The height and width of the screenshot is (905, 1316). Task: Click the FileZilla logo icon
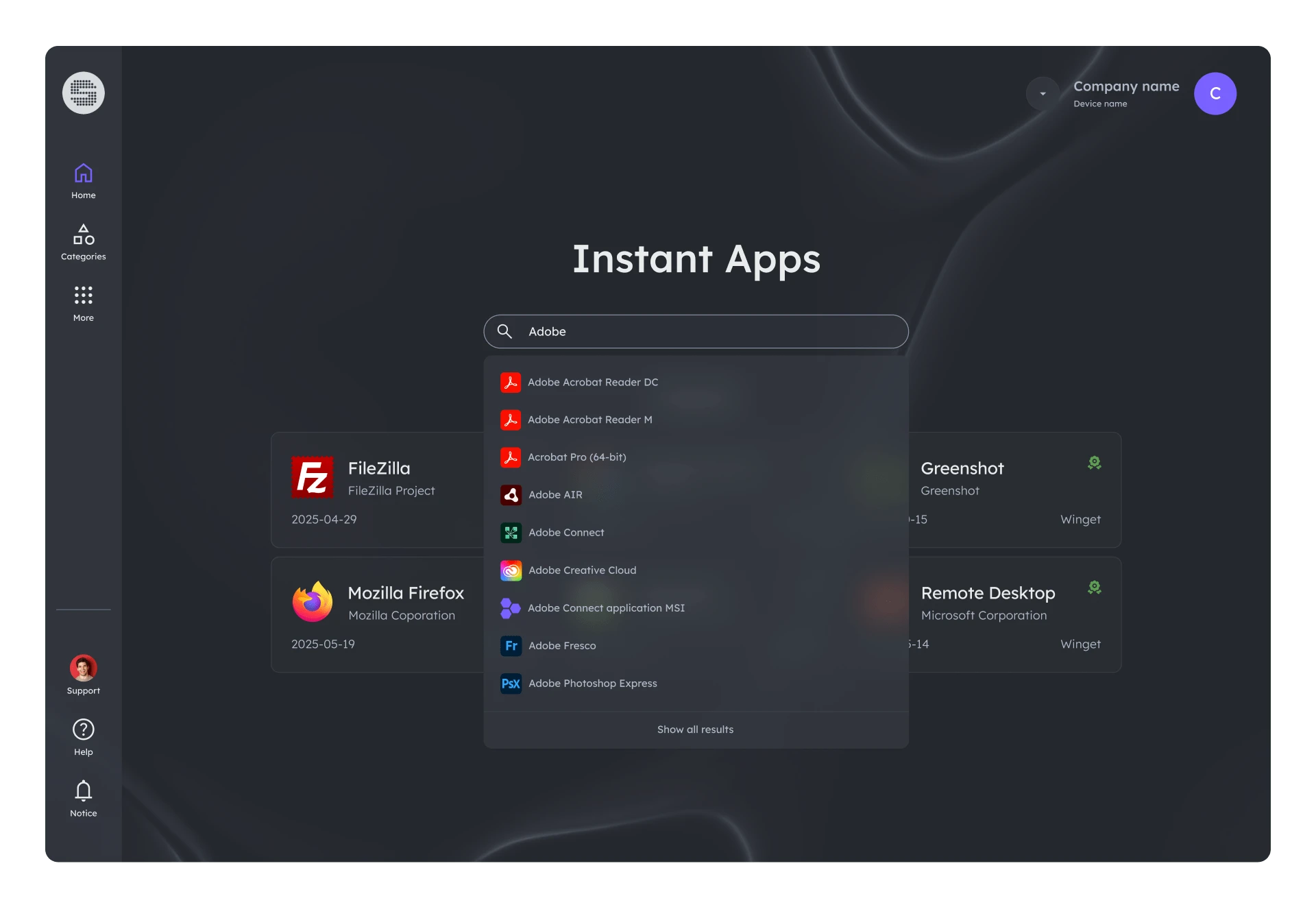tap(313, 477)
